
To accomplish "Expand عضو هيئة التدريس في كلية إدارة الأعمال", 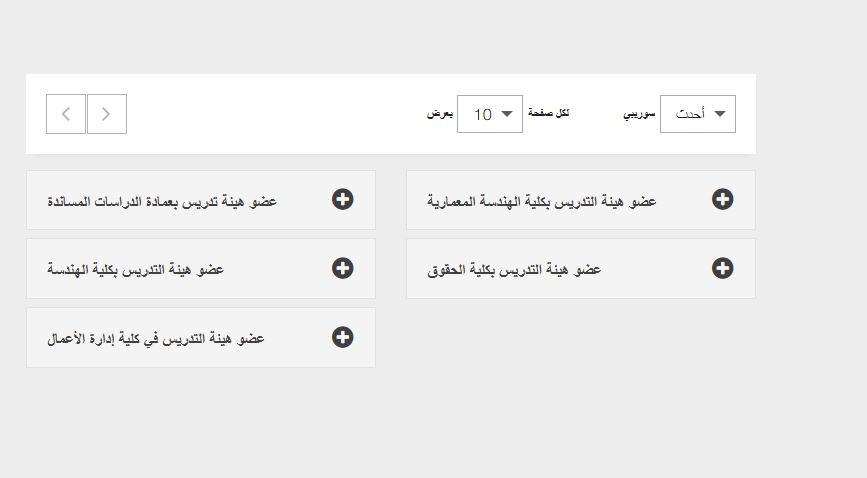I will tap(155, 338).
